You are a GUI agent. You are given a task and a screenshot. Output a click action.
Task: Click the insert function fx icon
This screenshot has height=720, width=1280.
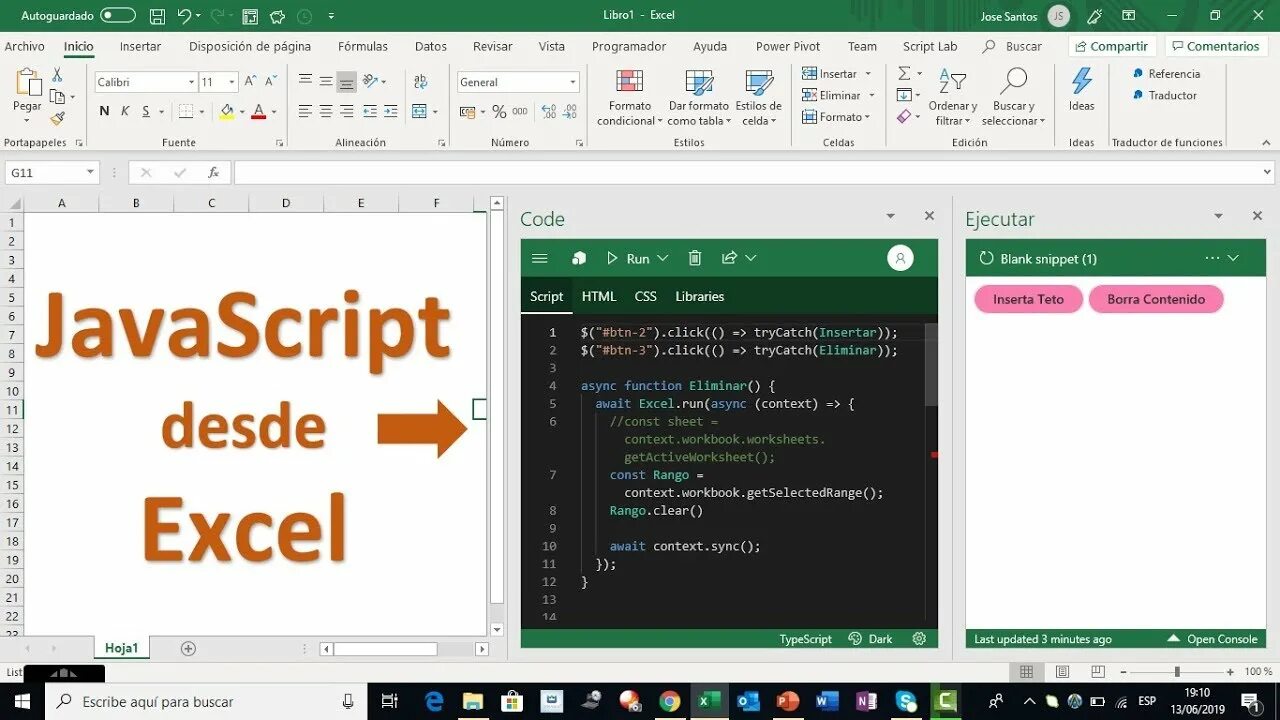(213, 173)
